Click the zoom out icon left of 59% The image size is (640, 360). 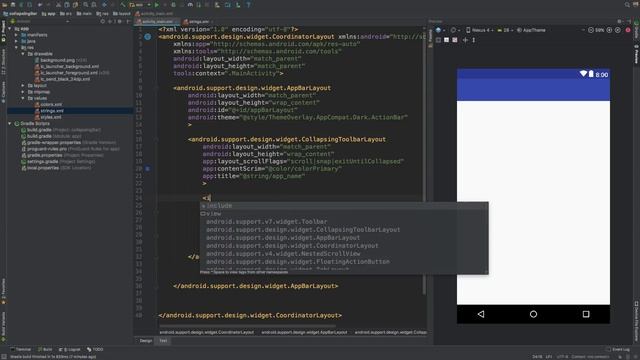point(591,30)
